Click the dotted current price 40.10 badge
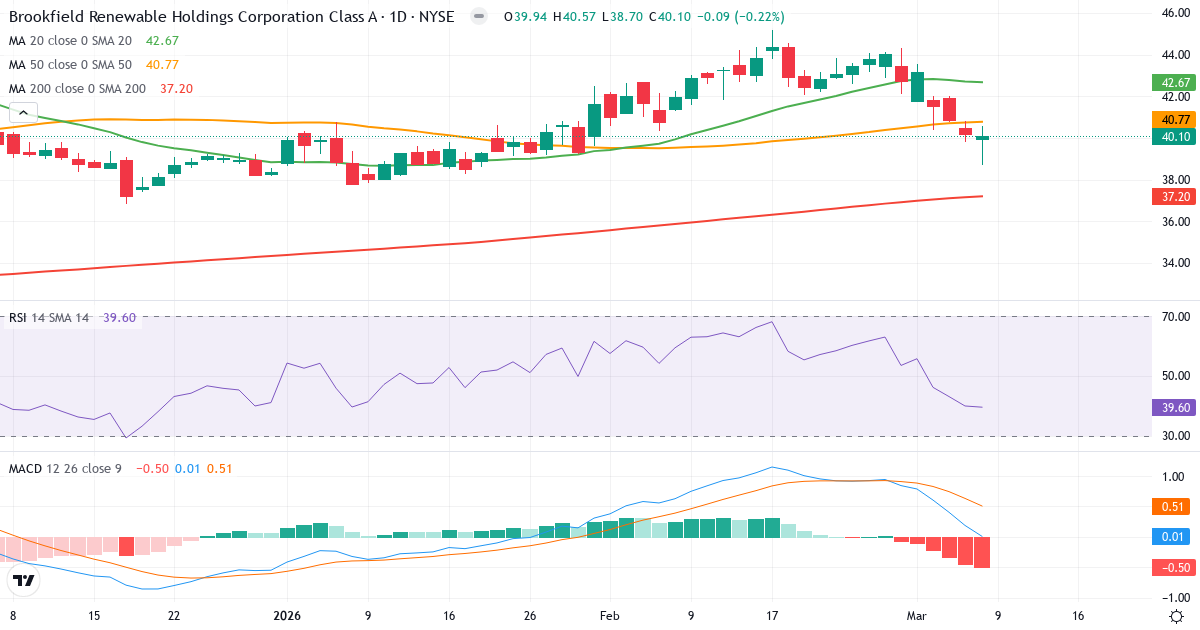Viewport: 1200px width, 630px height. coord(1172,137)
